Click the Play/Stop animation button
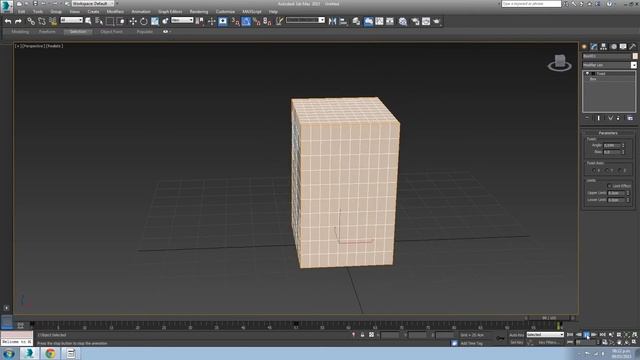The height and width of the screenshot is (360, 640). pyautogui.click(x=587, y=335)
